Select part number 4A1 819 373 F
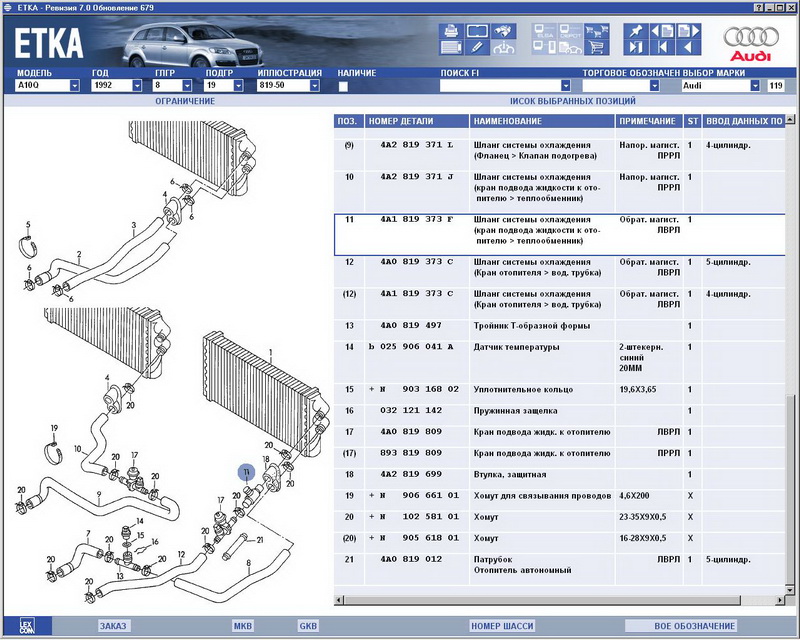Screen dimensions: 800x640 (x=417, y=219)
